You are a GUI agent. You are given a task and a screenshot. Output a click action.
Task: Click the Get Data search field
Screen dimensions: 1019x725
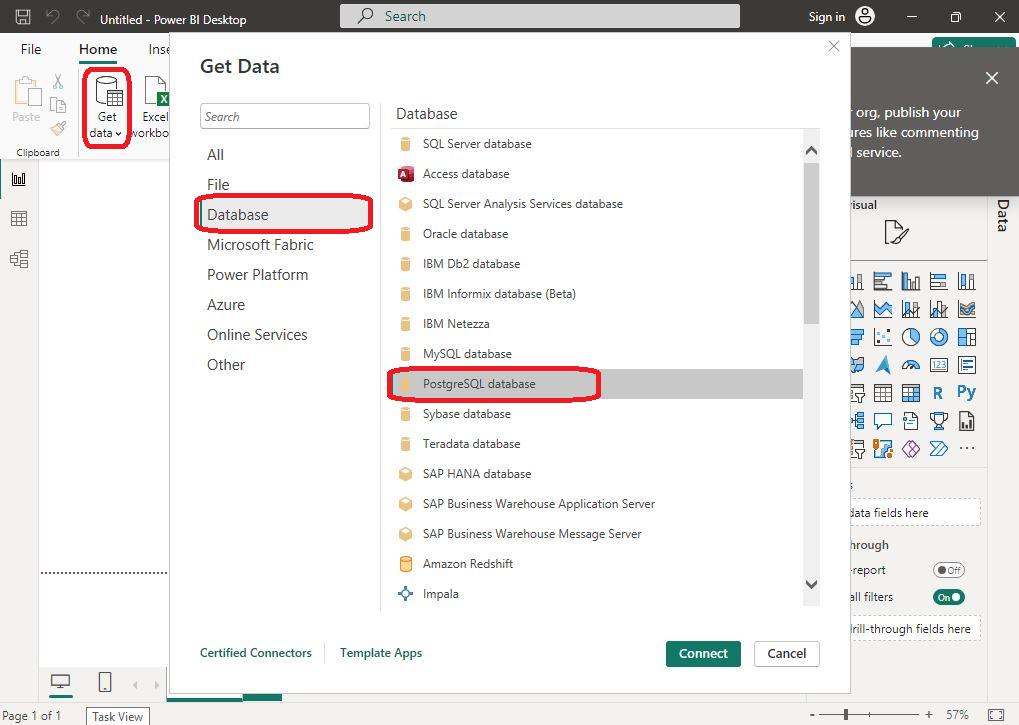(285, 116)
